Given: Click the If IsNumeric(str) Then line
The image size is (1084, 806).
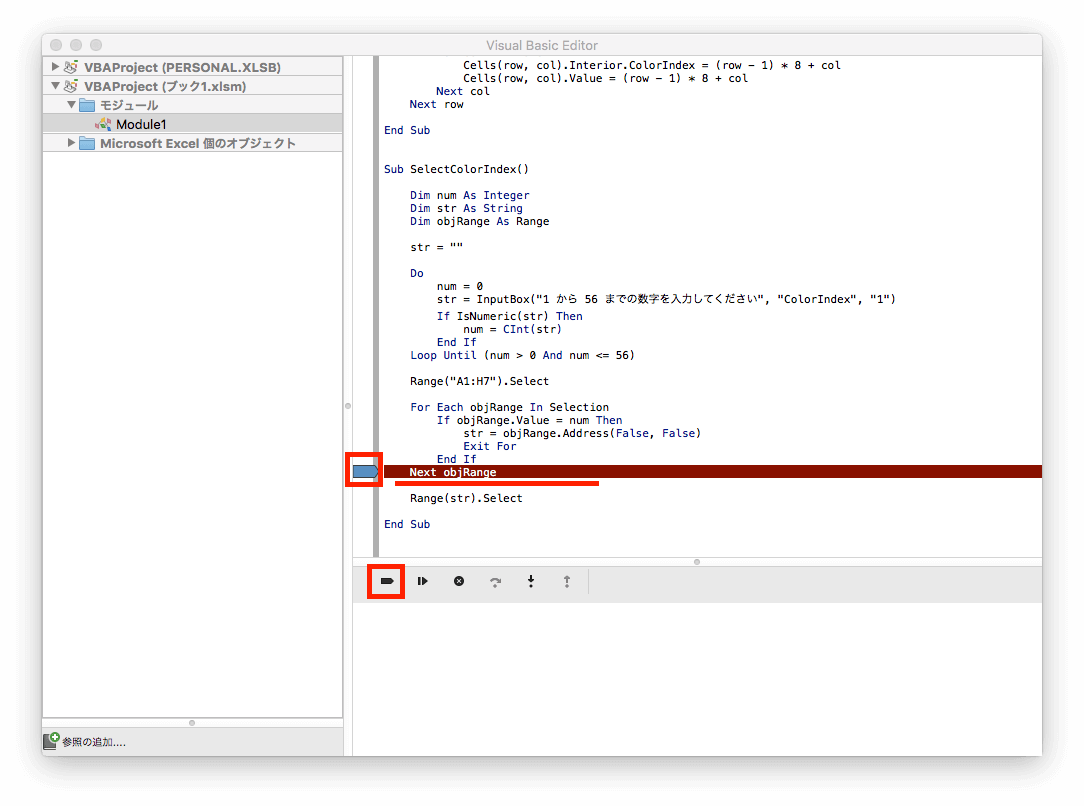Looking at the screenshot, I should [510, 317].
